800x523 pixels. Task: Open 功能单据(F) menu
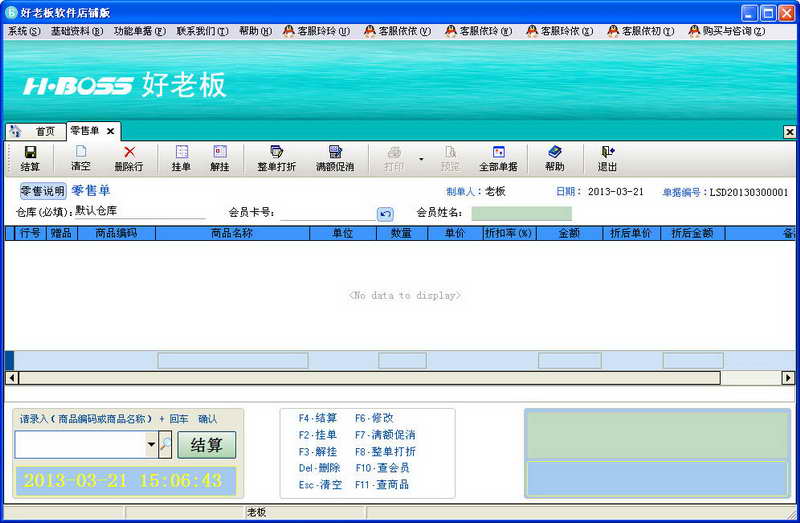tap(140, 31)
